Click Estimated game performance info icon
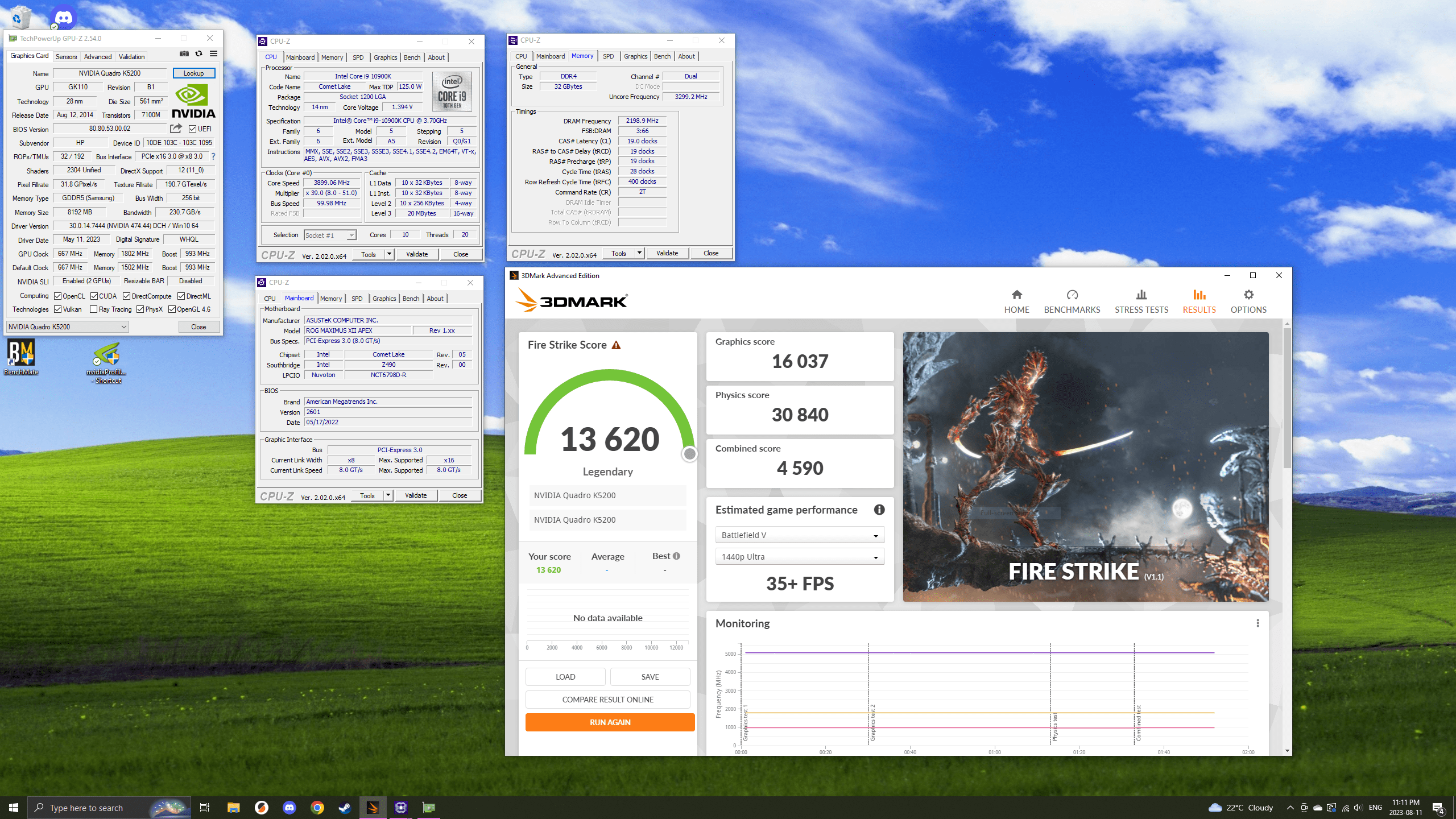1456x819 pixels. pos(879,510)
